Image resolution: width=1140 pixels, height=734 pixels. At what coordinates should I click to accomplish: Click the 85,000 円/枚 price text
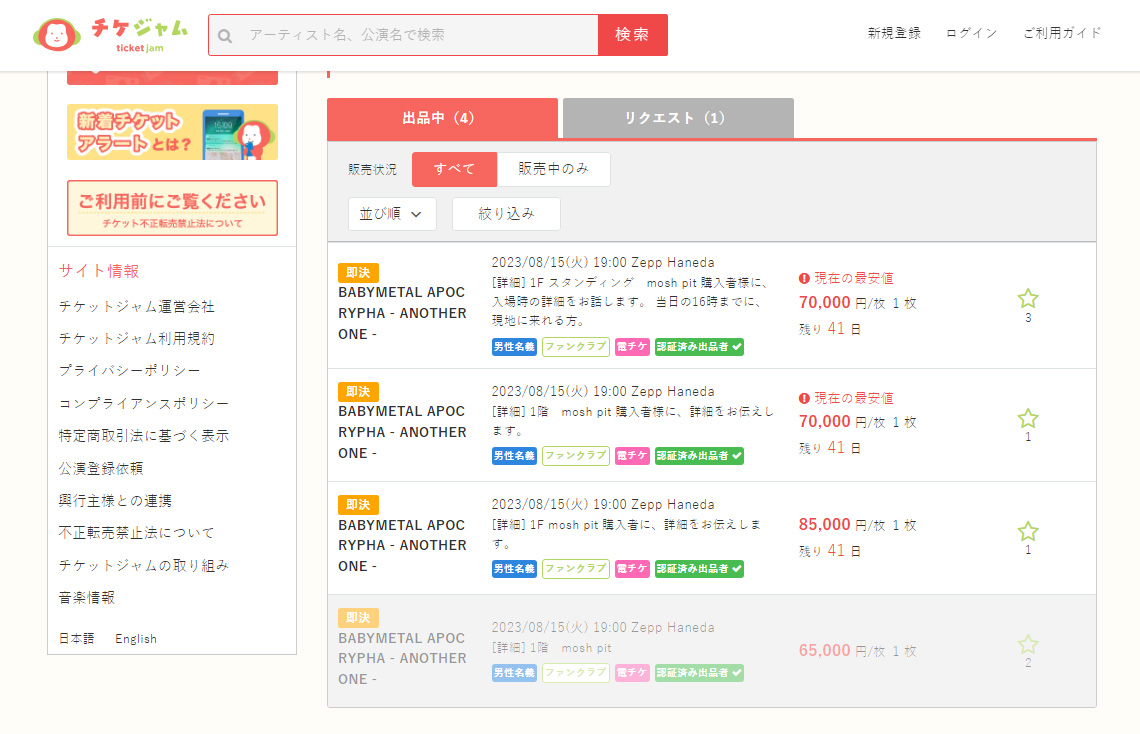(x=842, y=525)
